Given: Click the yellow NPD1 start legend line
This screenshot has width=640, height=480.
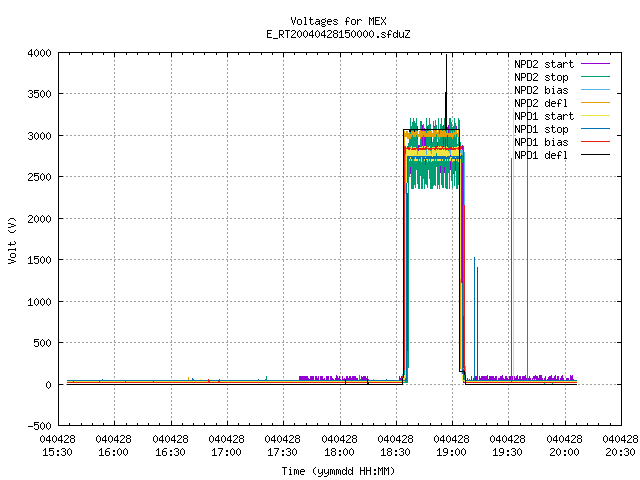Looking at the screenshot, I should 595,116.
